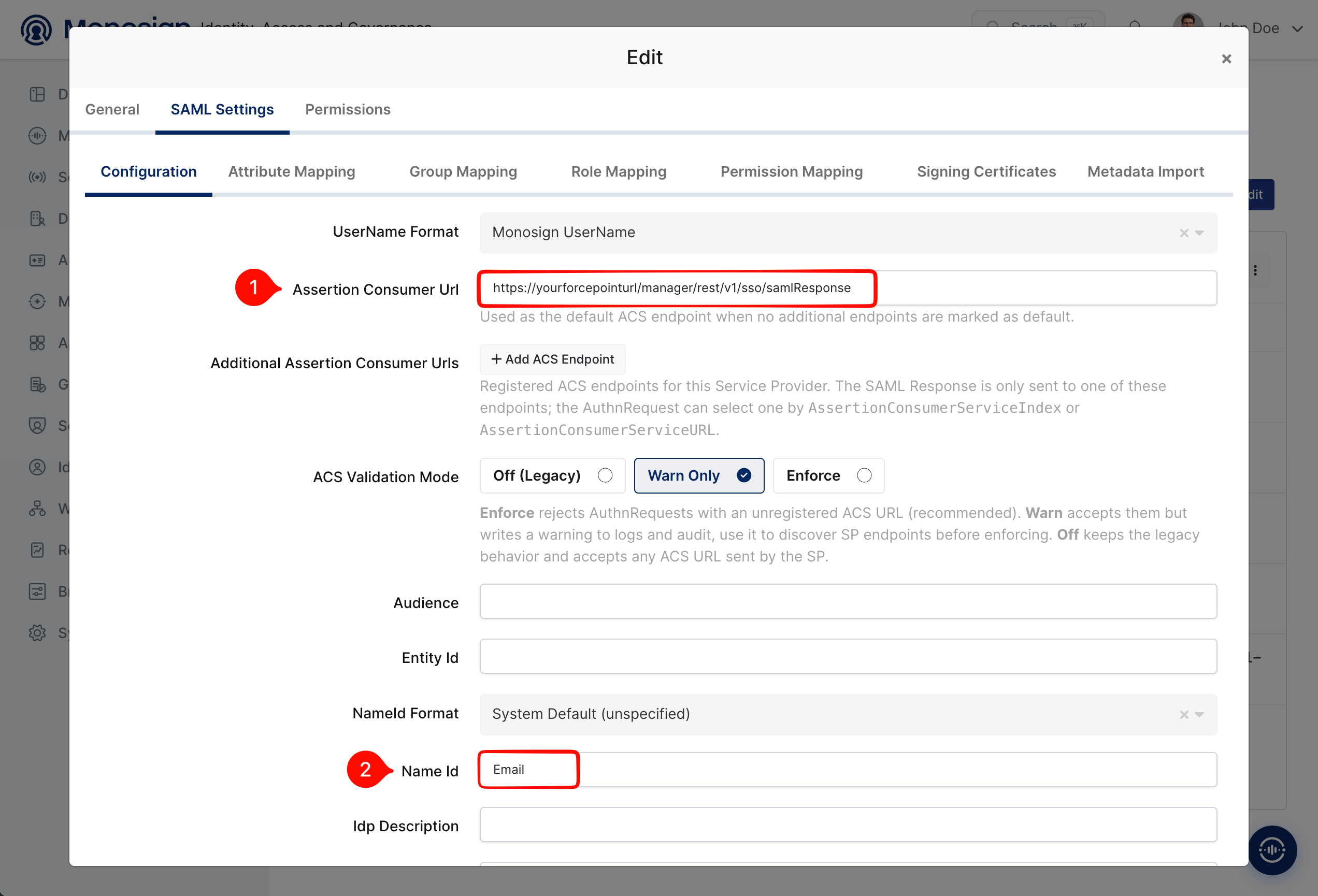Select Warn Only validation mode
1318x896 pixels.
pyautogui.click(x=699, y=475)
